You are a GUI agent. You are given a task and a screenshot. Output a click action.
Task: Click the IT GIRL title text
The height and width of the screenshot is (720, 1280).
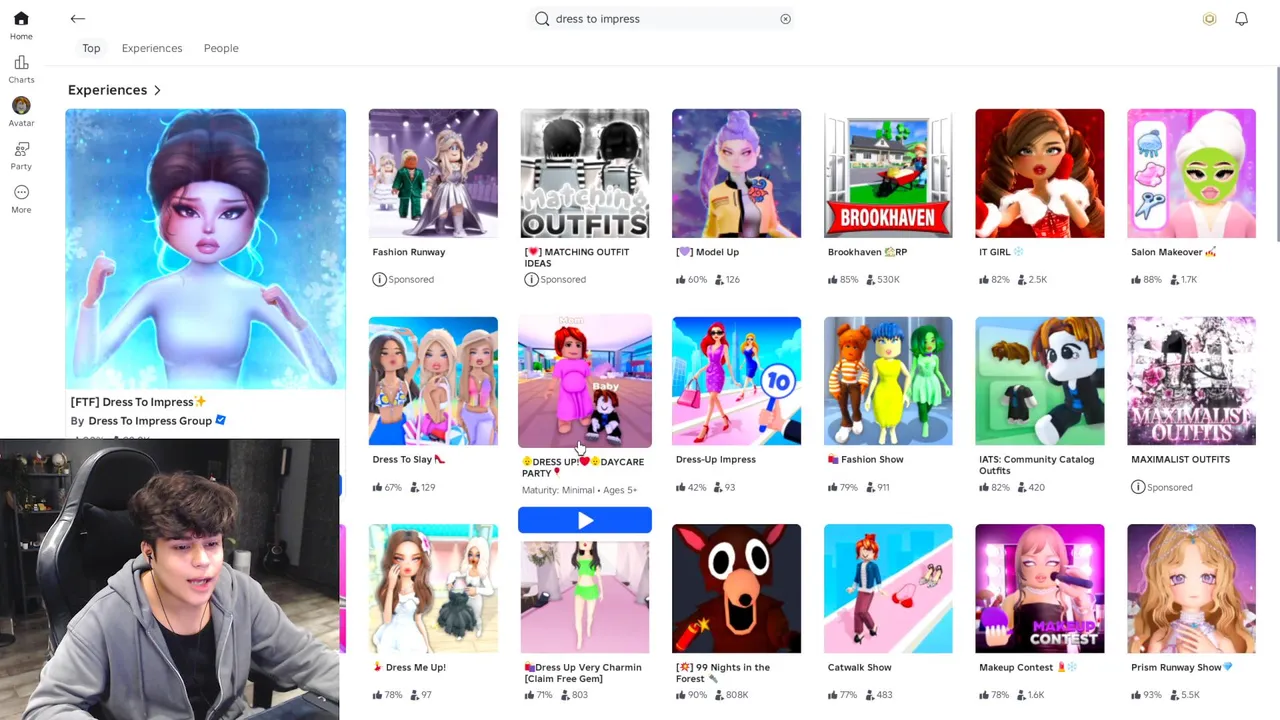pyautogui.click(x=1001, y=252)
